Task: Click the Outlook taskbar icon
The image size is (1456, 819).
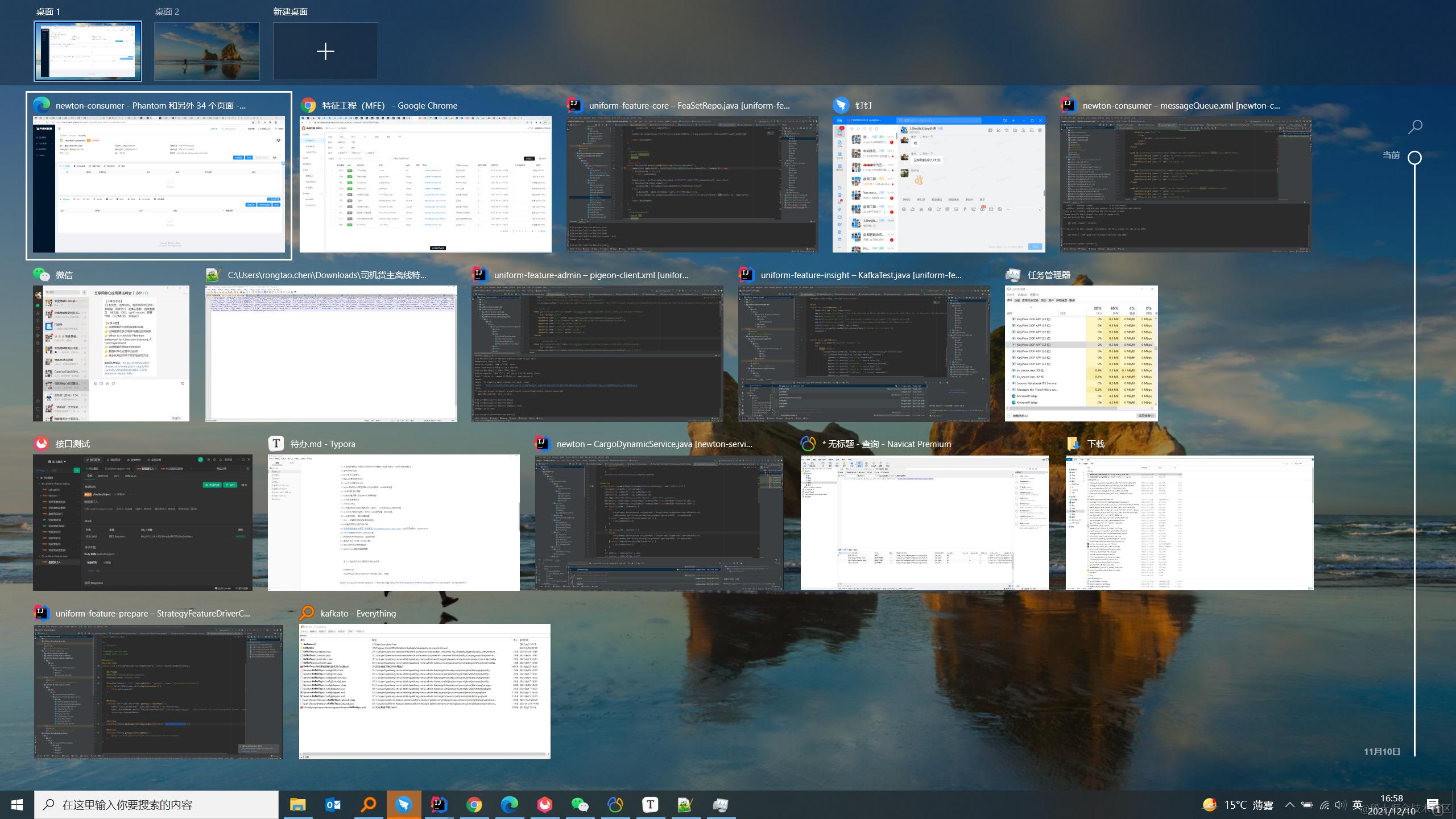Action: [333, 805]
